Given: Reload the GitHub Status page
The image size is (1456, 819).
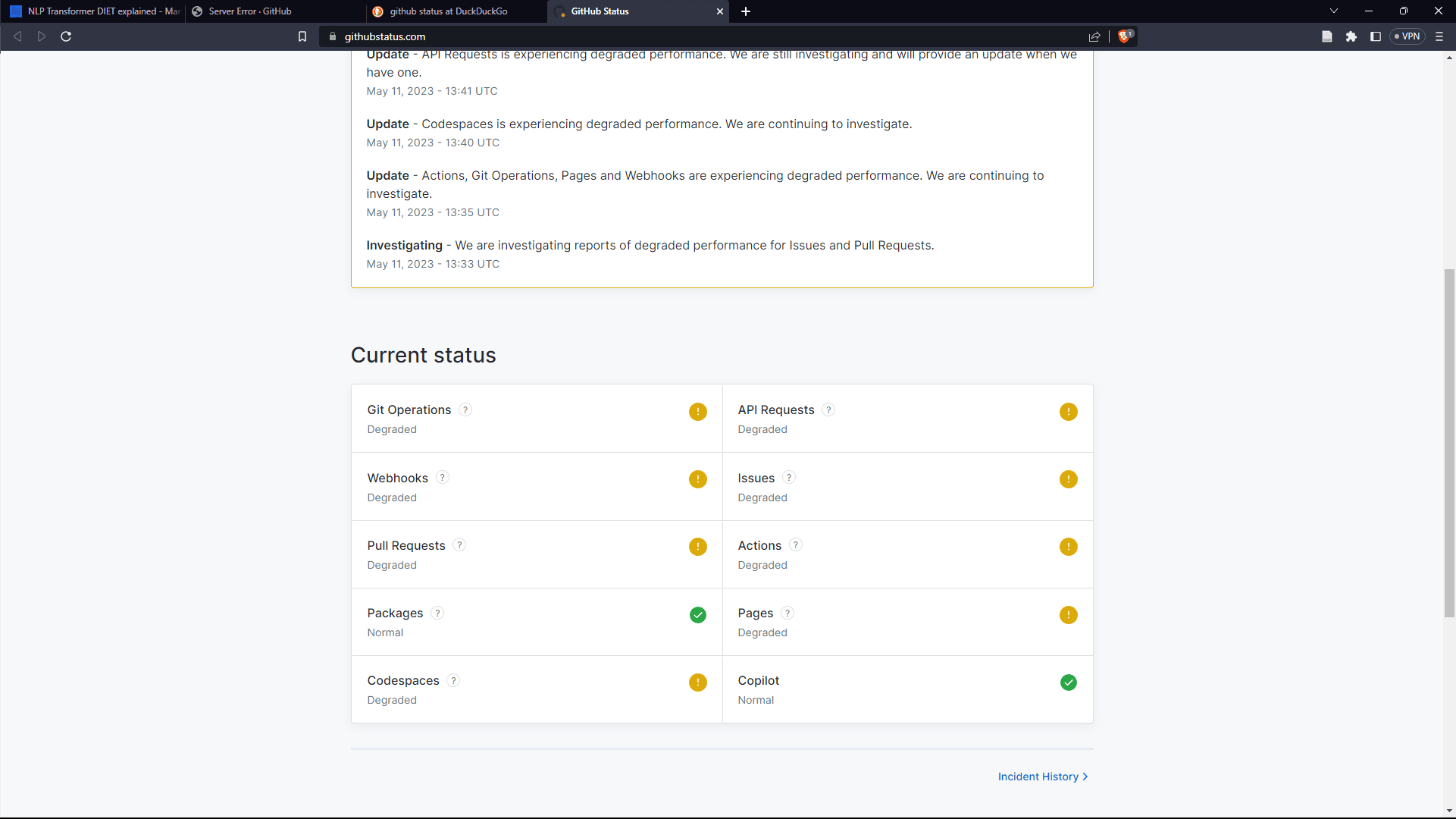Looking at the screenshot, I should click(66, 36).
